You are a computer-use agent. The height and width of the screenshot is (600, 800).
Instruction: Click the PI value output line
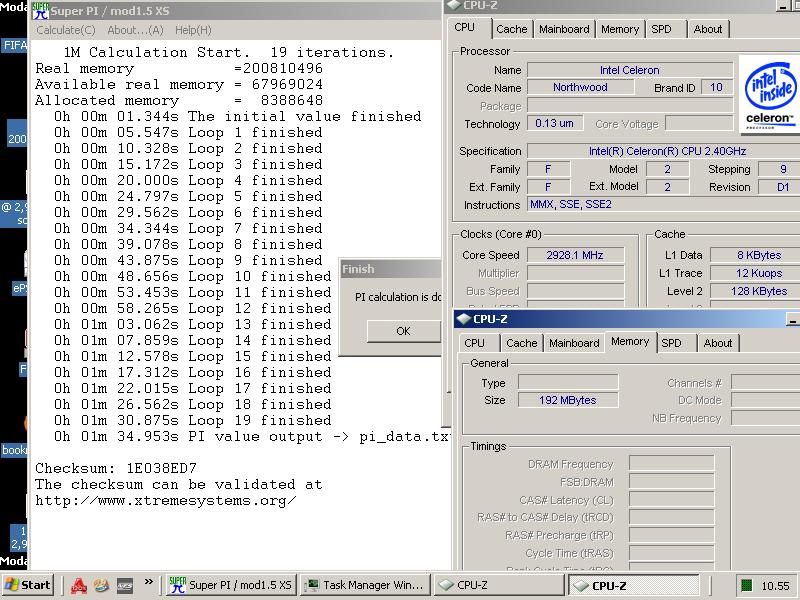251,436
